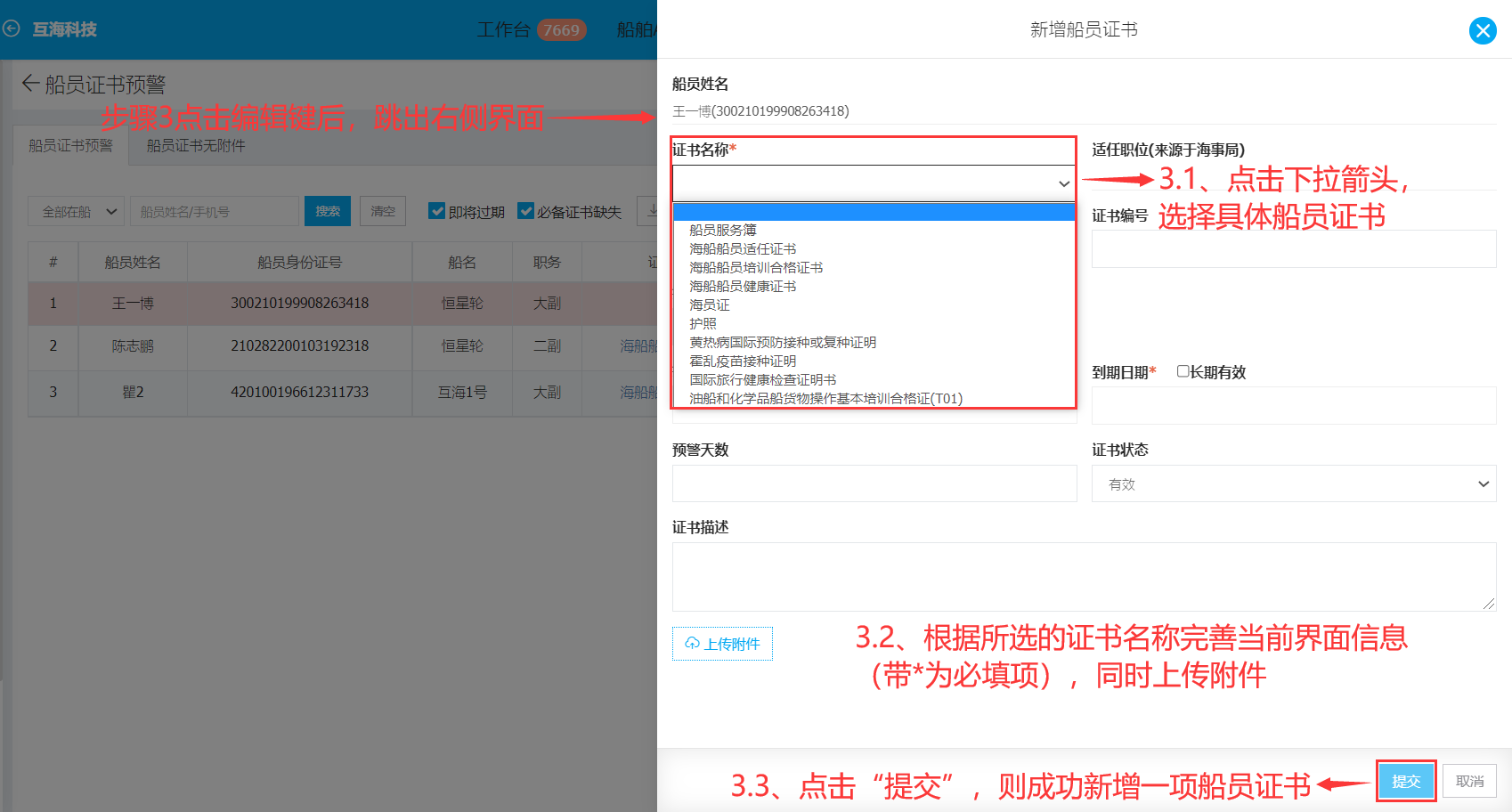Viewport: 1512px width, 812px height.
Task: Select 霍乱疫苗接种证明 option
Action: [x=743, y=361]
